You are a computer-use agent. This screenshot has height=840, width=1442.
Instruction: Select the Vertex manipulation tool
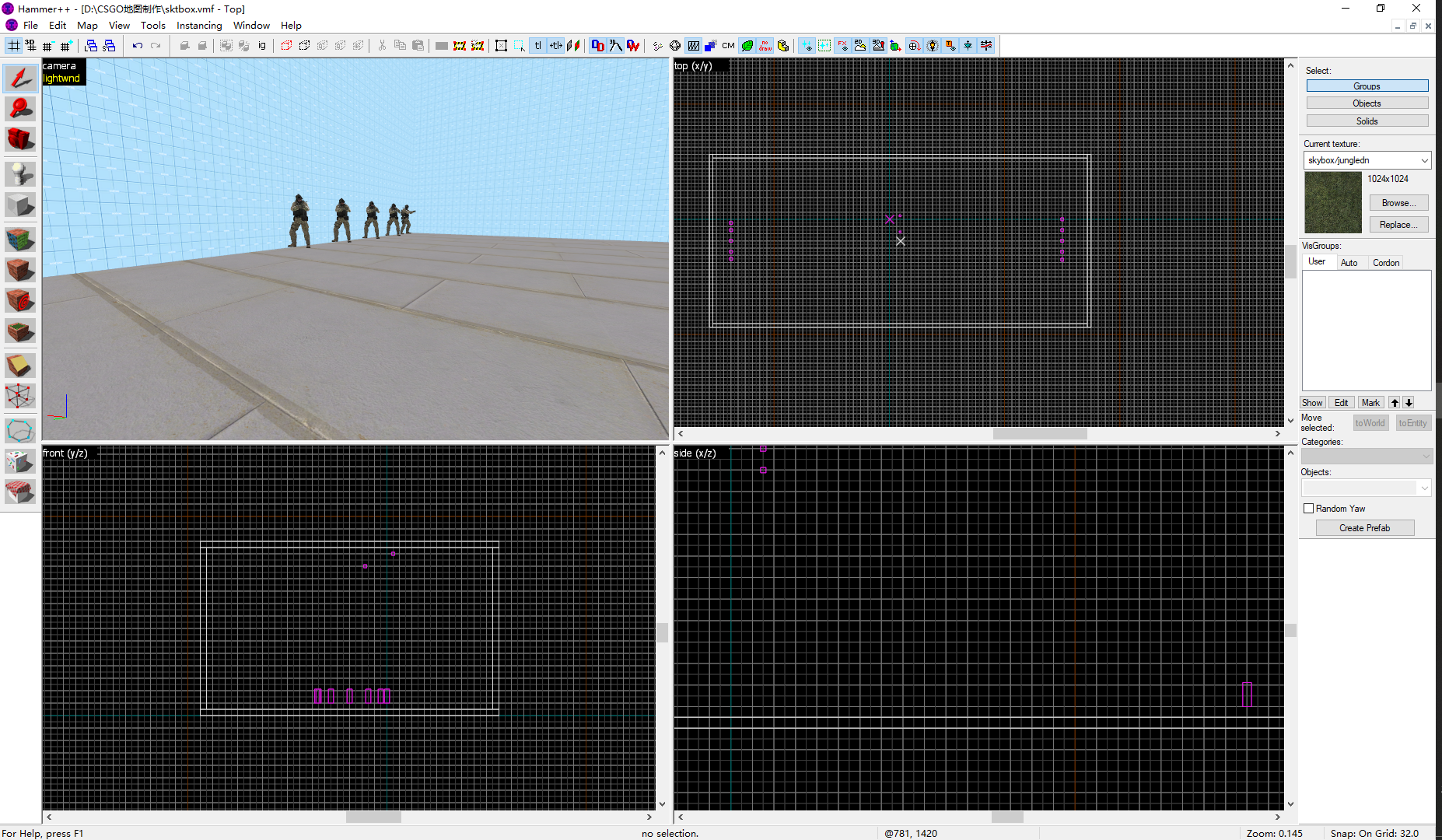tap(20, 397)
